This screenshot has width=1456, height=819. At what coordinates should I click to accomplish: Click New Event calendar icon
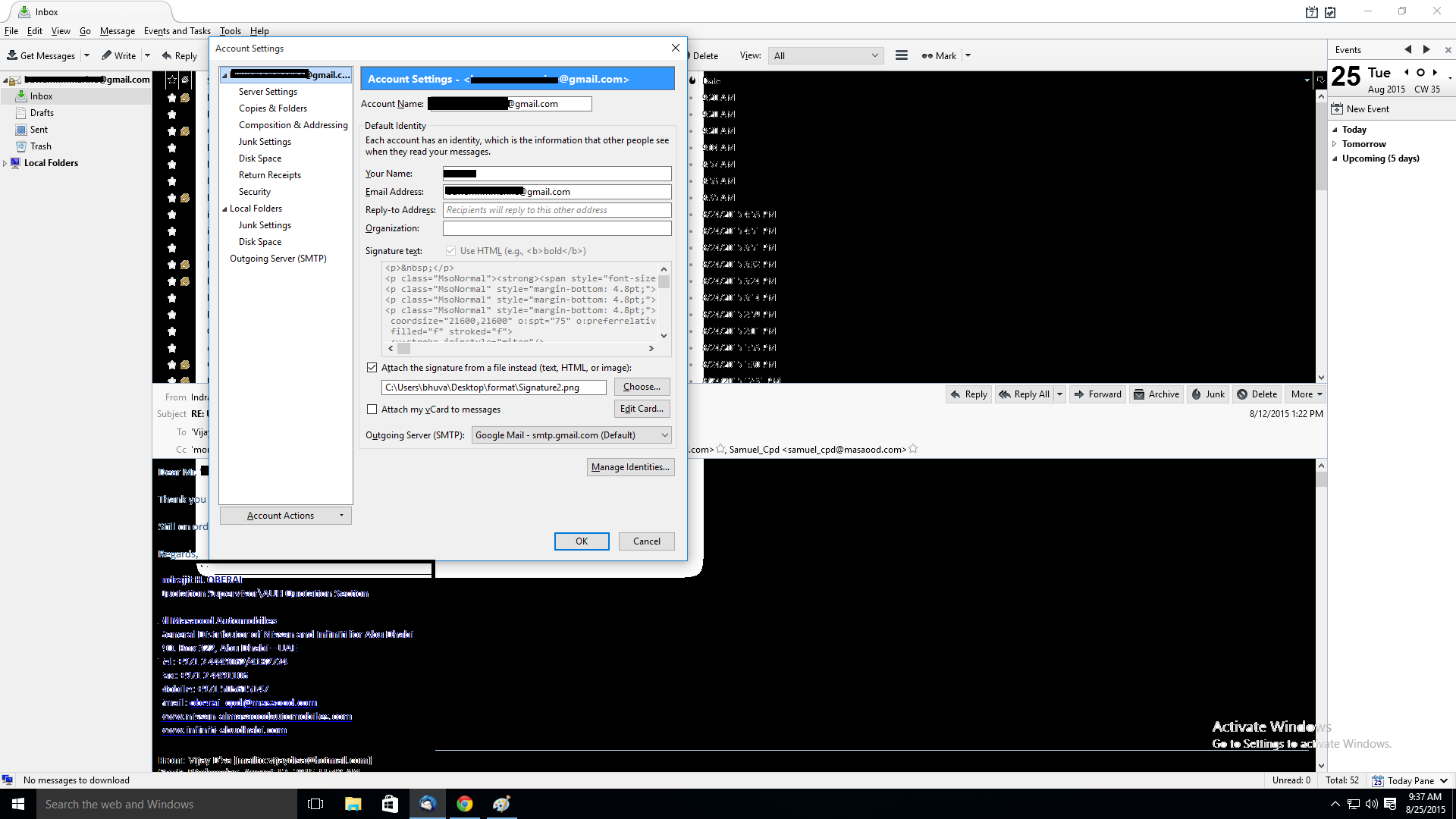pyautogui.click(x=1337, y=109)
